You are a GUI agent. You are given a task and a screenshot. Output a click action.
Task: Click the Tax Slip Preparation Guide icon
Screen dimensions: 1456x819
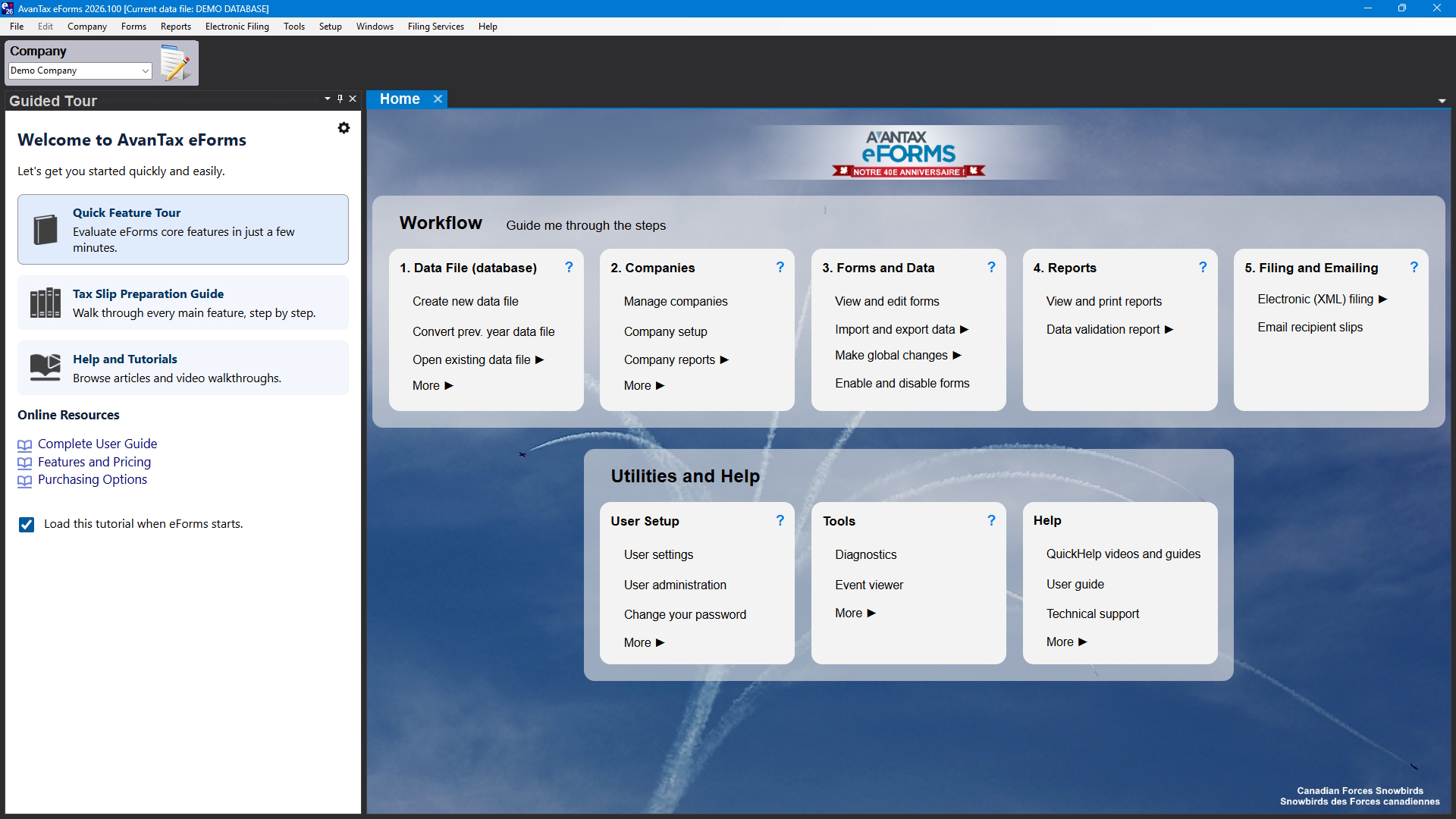(x=45, y=302)
